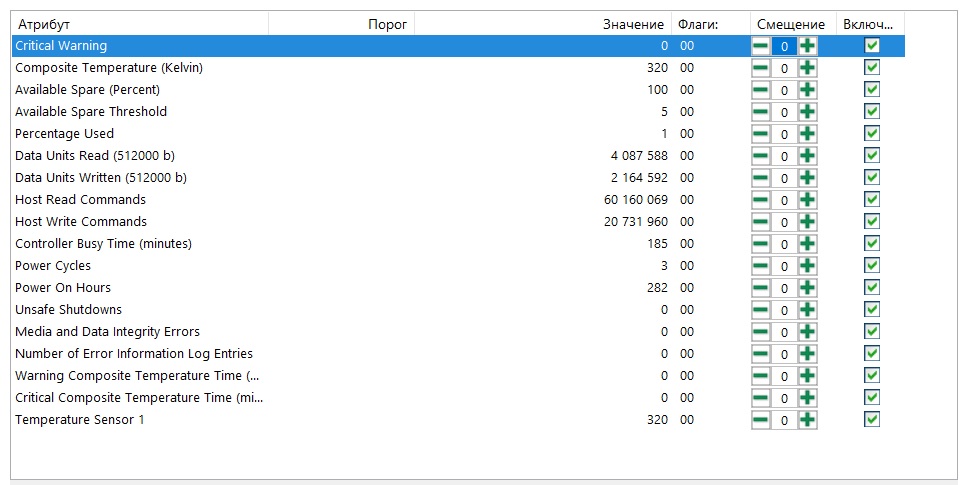Click minus icon for Available Spare Threshold

click(x=761, y=112)
